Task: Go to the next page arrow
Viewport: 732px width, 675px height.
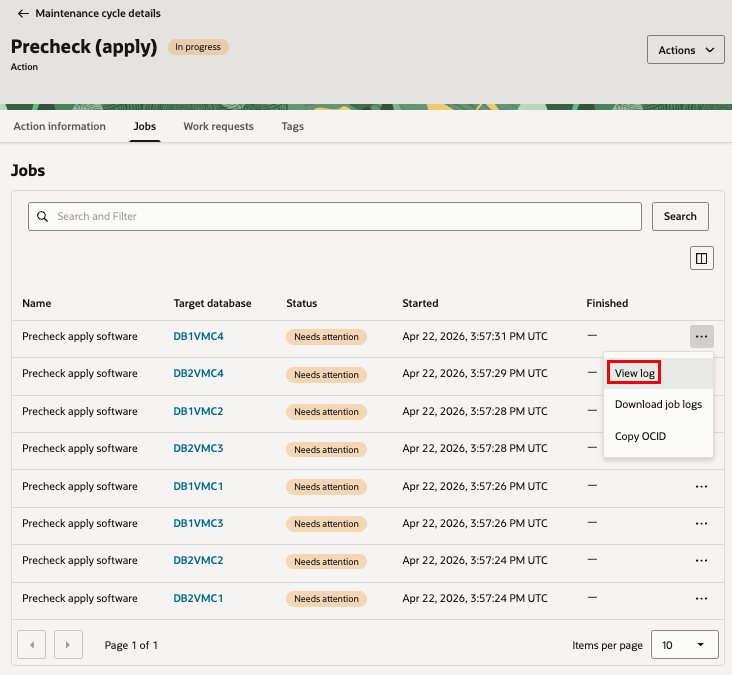Action: 68,645
